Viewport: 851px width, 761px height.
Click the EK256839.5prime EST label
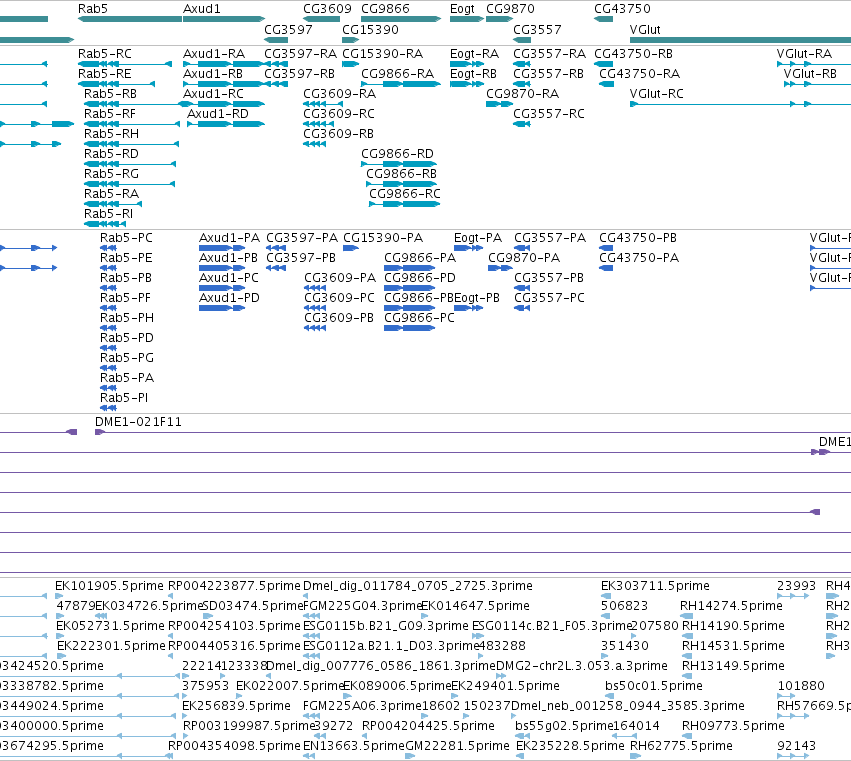(x=236, y=706)
